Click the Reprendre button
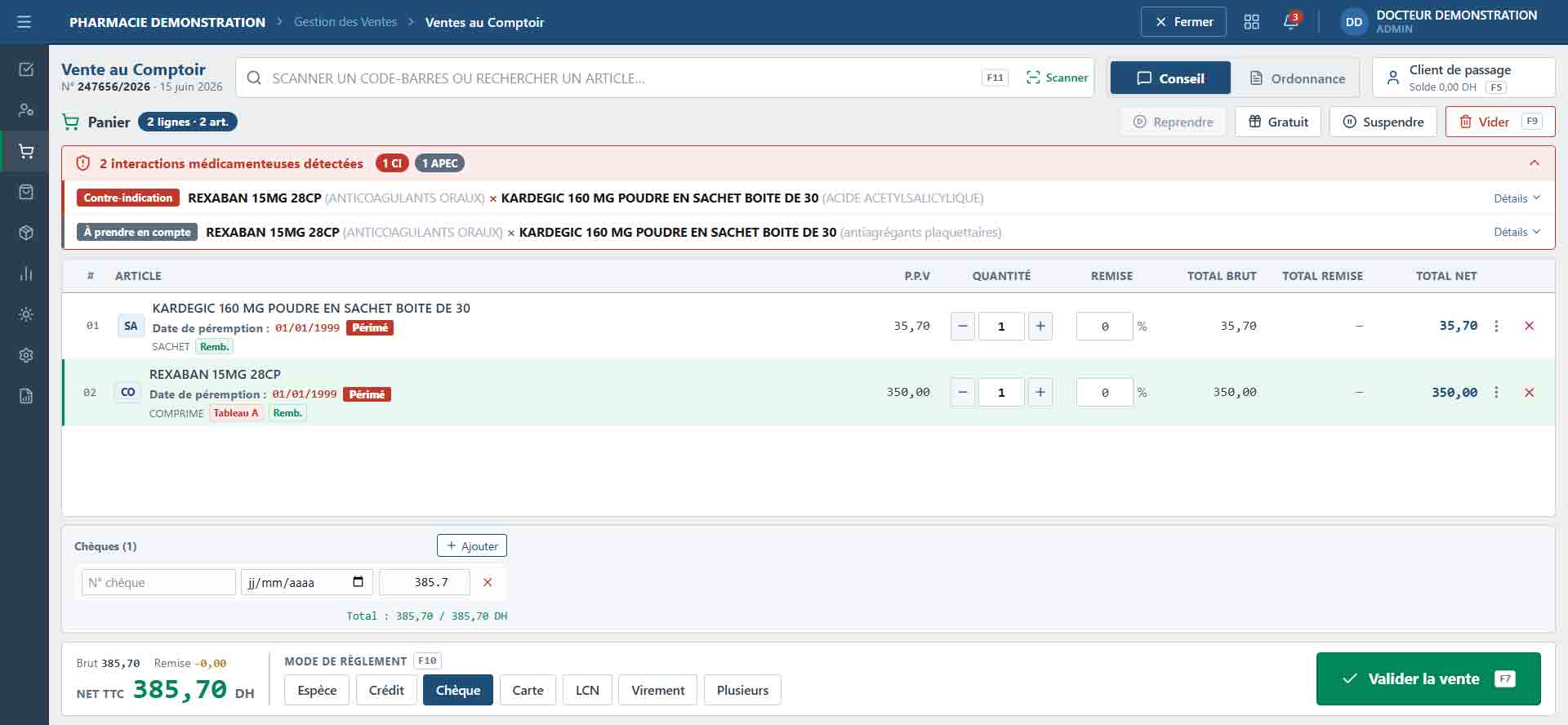 pyautogui.click(x=1173, y=122)
